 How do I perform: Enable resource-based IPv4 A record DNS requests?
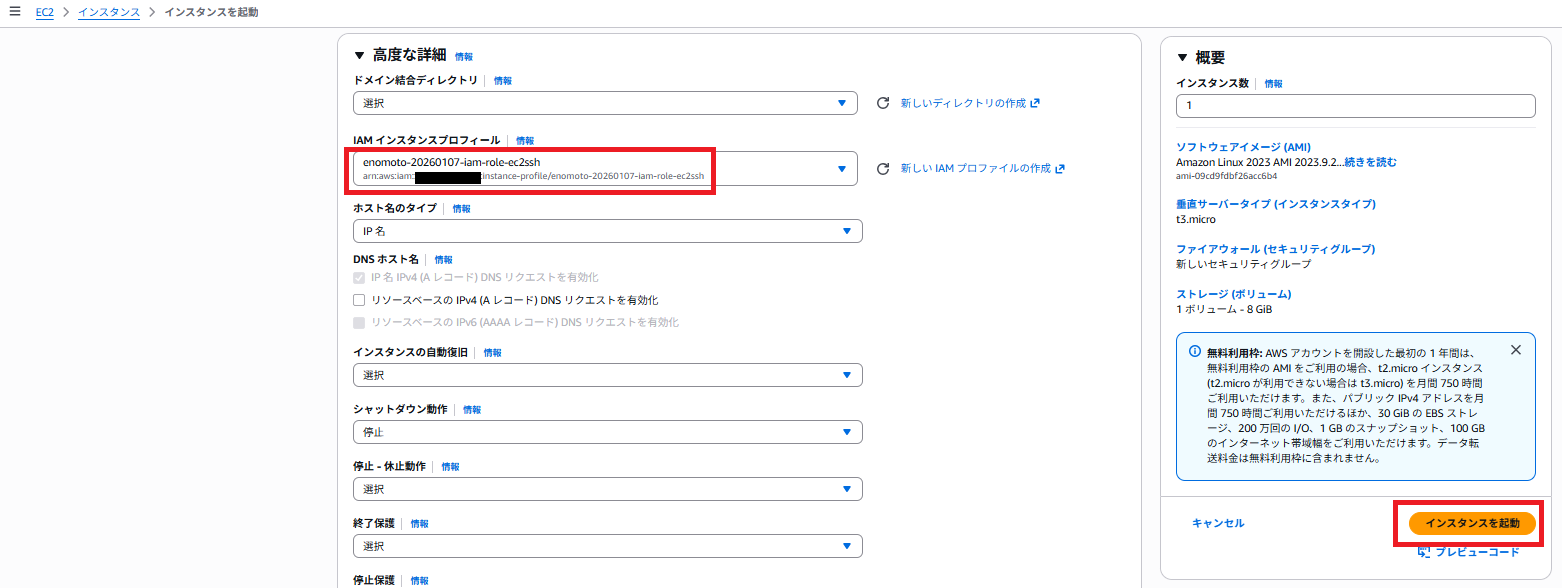360,300
